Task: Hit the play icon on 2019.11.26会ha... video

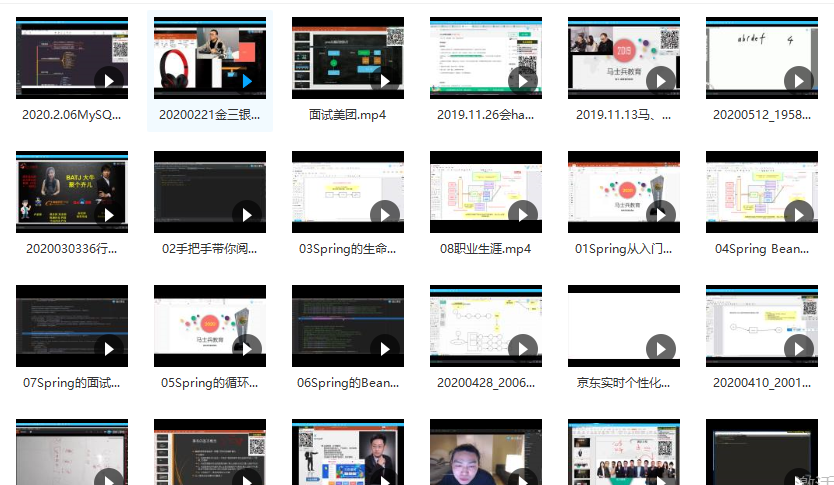Action: click(x=523, y=81)
